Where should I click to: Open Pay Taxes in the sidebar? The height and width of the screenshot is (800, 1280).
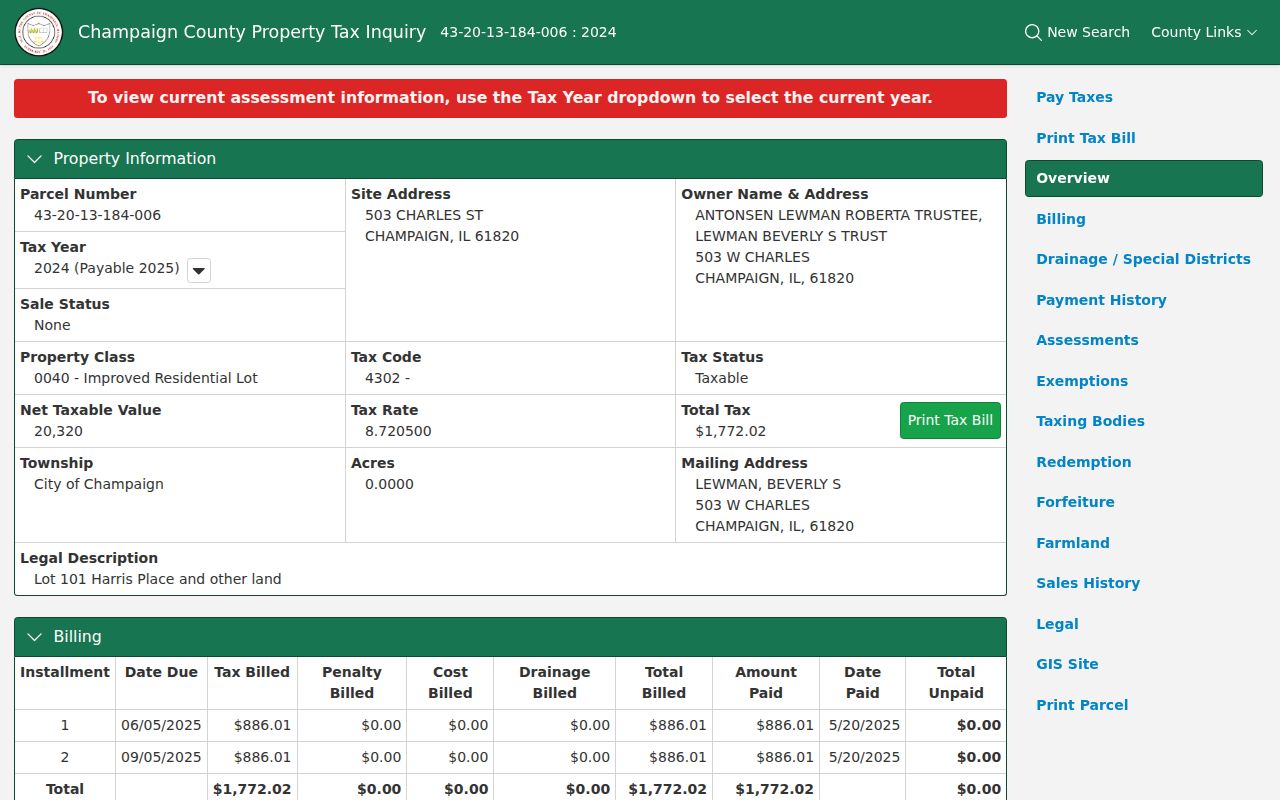1074,97
